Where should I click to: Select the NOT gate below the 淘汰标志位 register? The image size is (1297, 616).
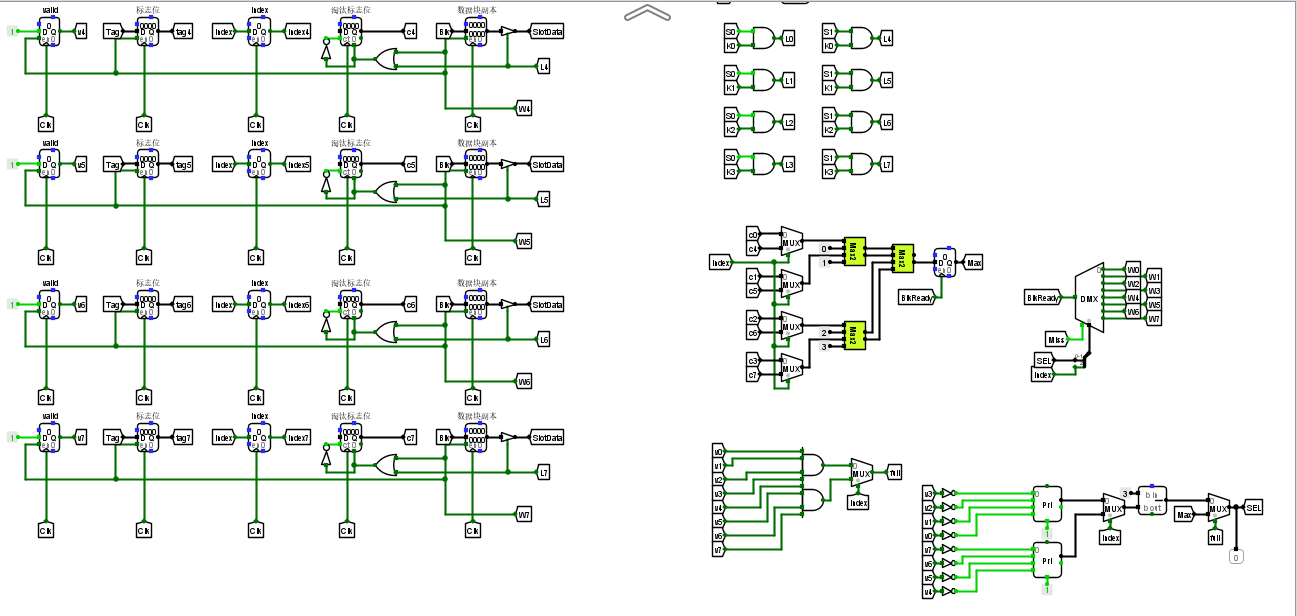click(x=324, y=50)
